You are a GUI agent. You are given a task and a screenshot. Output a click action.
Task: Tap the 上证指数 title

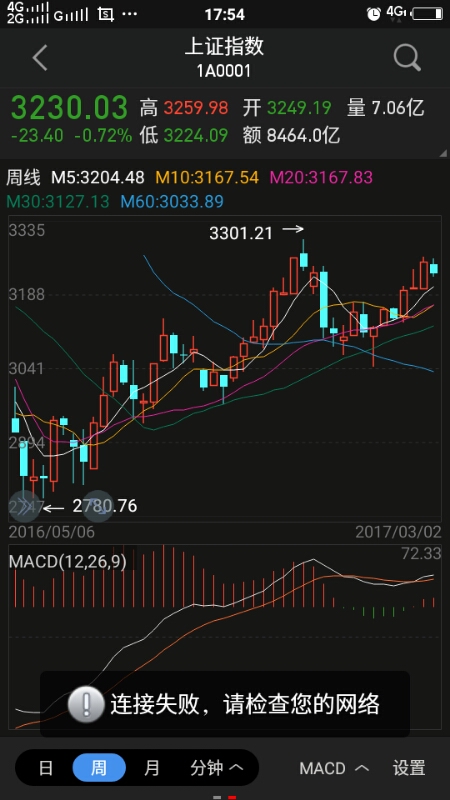pos(224,46)
